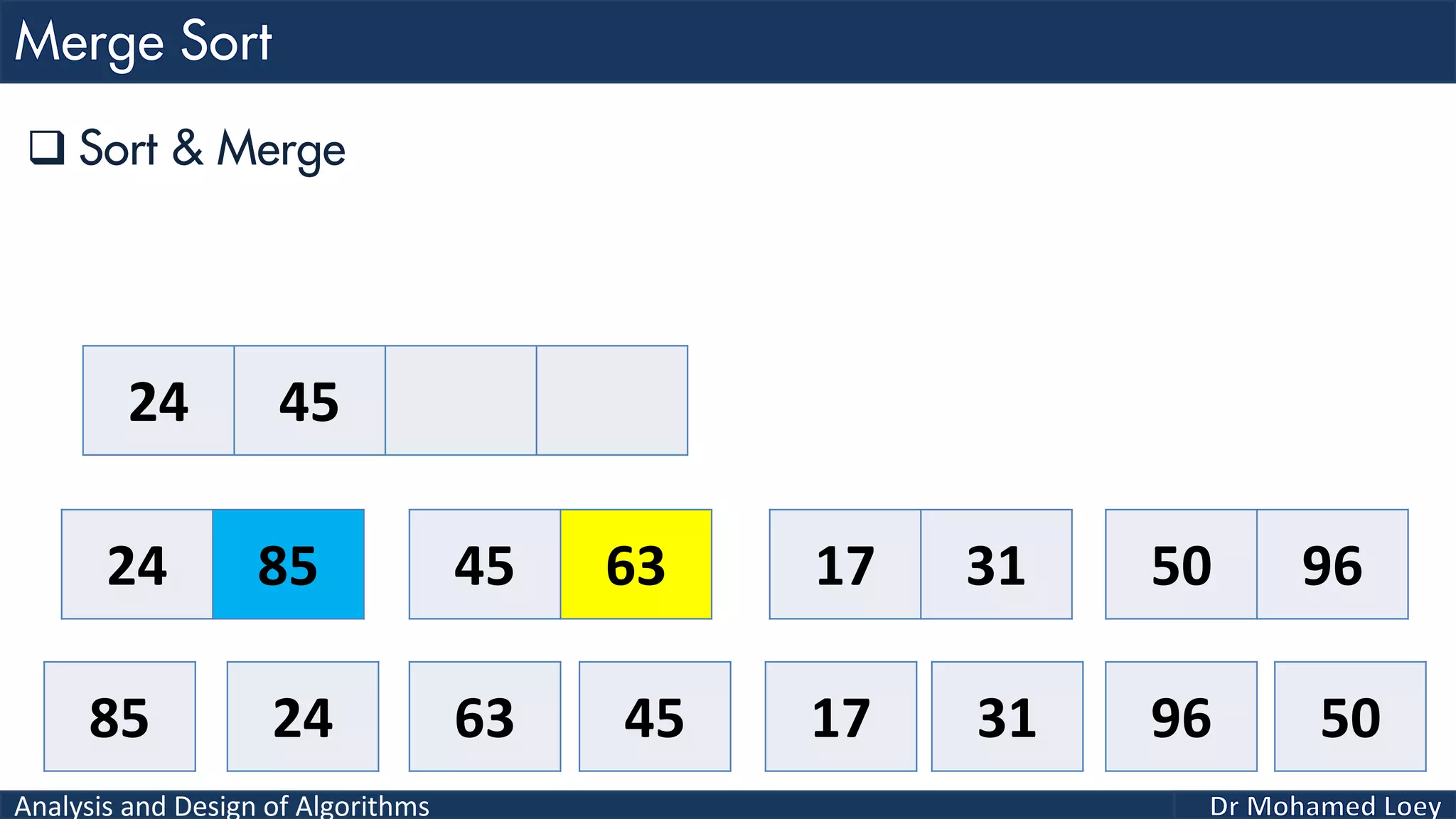Image resolution: width=1456 pixels, height=819 pixels.
Task: Click the 17 cell in middle row
Action: tap(845, 564)
